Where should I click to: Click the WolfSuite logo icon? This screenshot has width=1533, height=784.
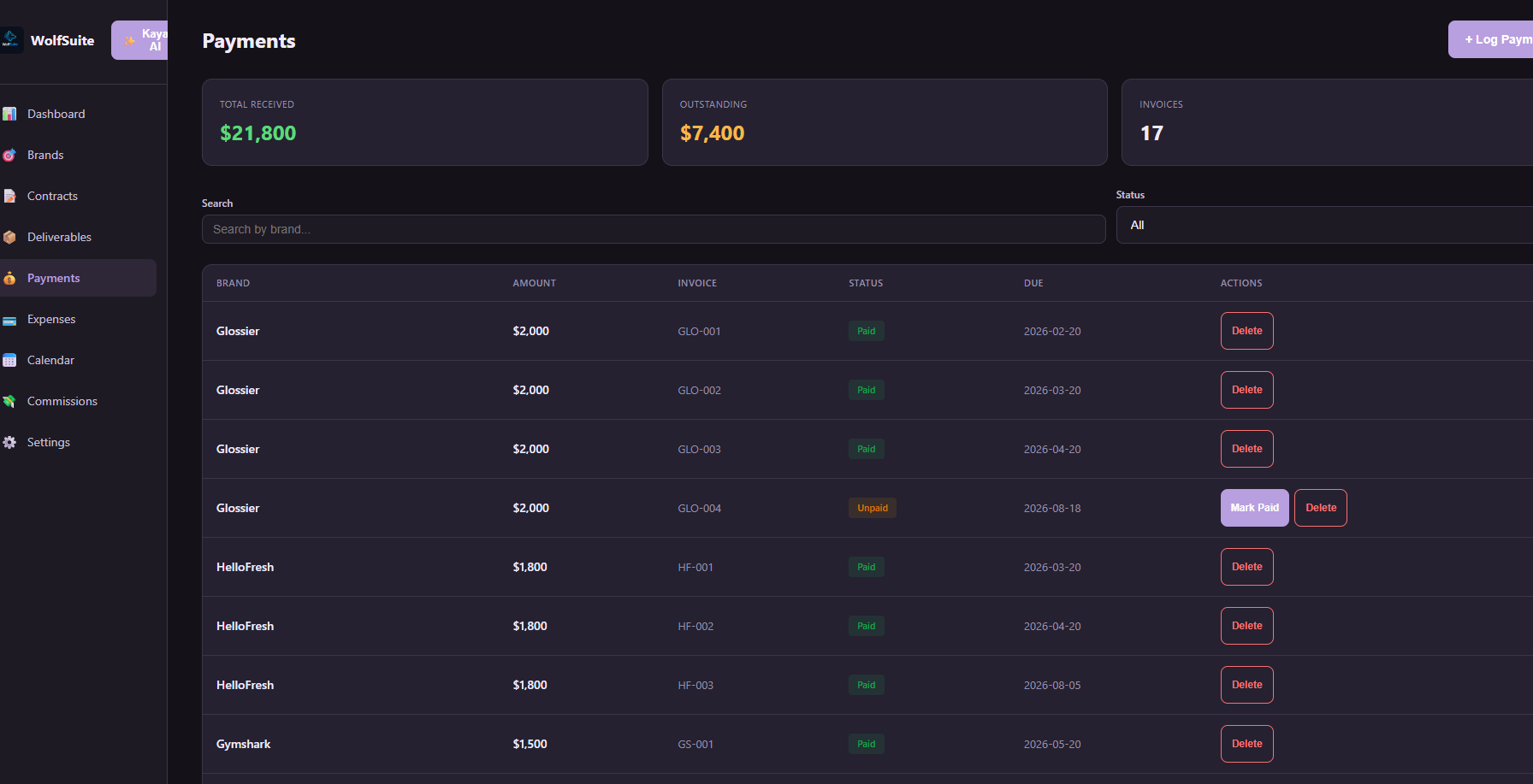[11, 40]
